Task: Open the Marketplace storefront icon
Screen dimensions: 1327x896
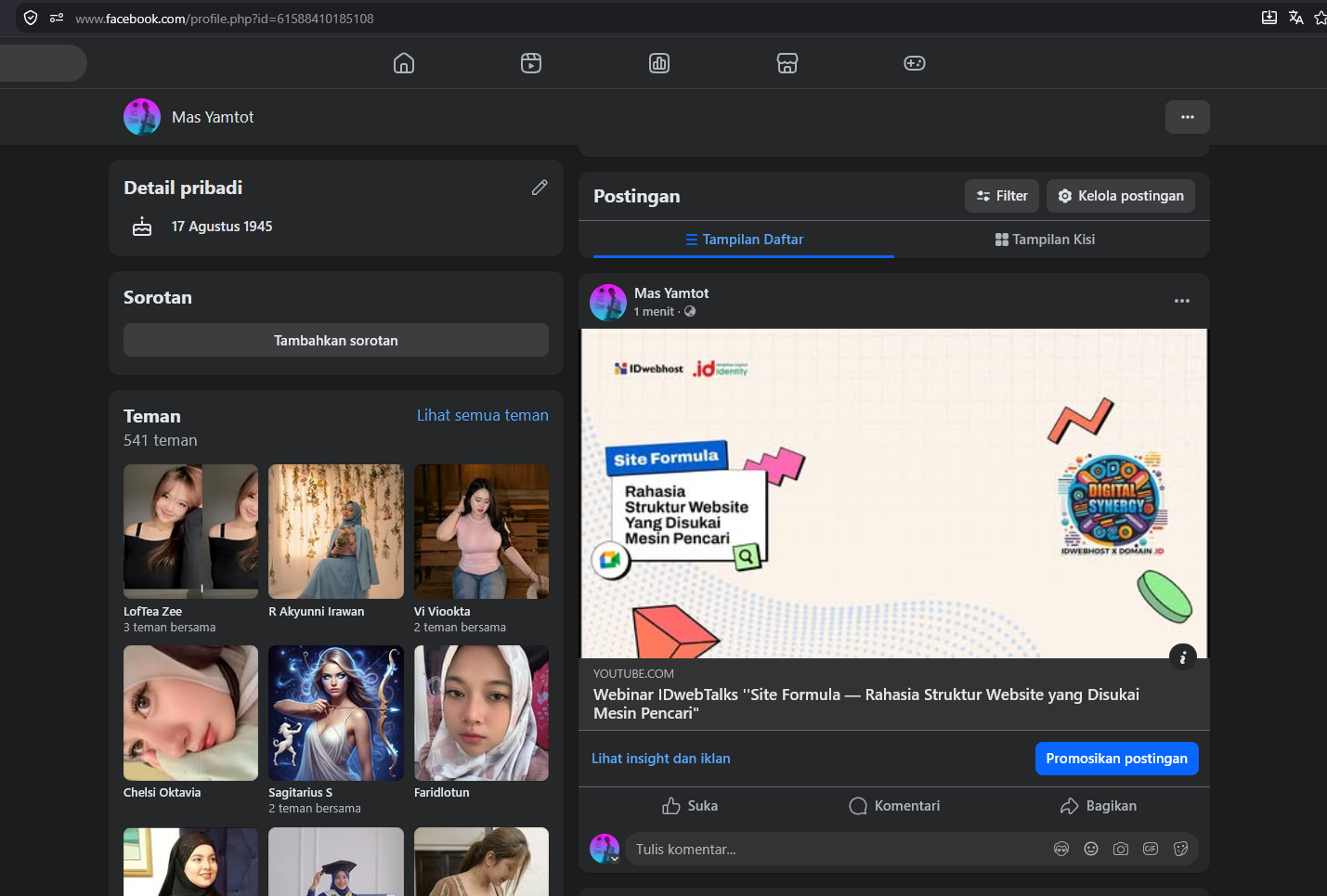Action: pyautogui.click(x=787, y=63)
